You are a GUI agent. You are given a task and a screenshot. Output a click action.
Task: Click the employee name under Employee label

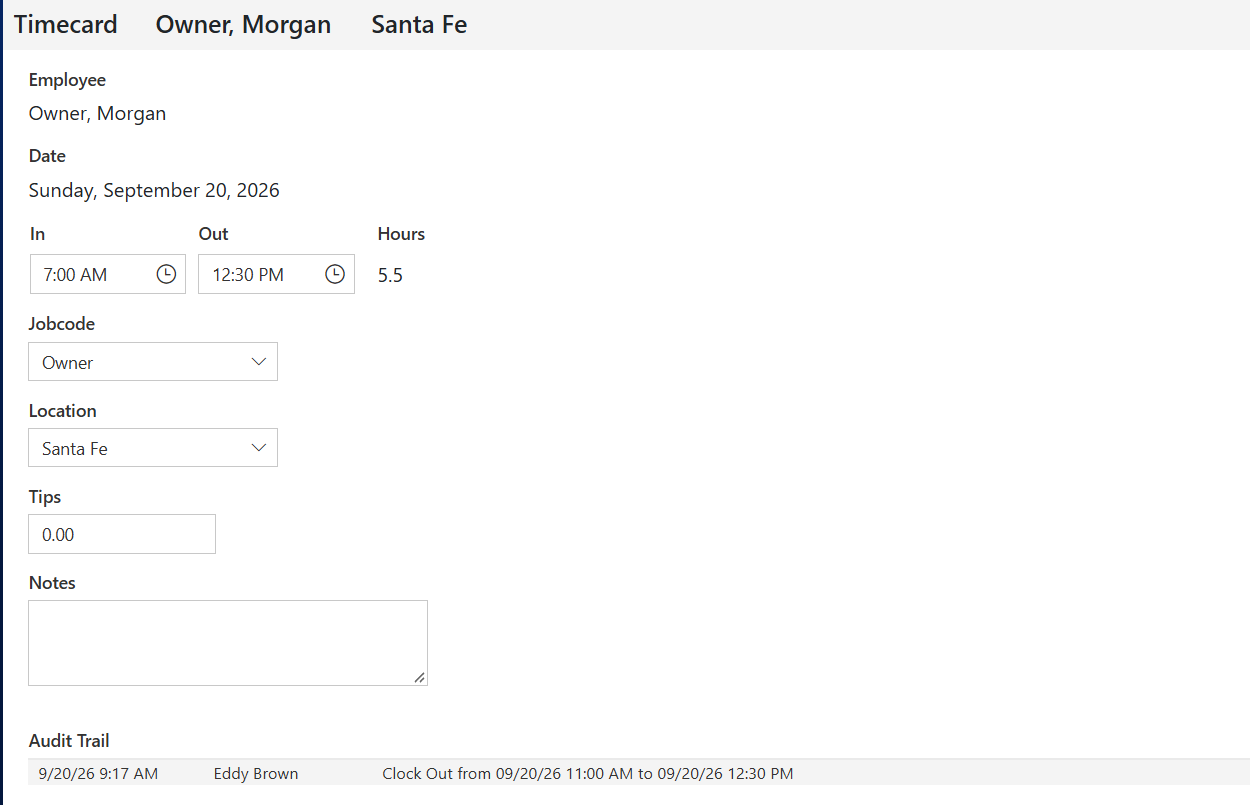point(97,114)
